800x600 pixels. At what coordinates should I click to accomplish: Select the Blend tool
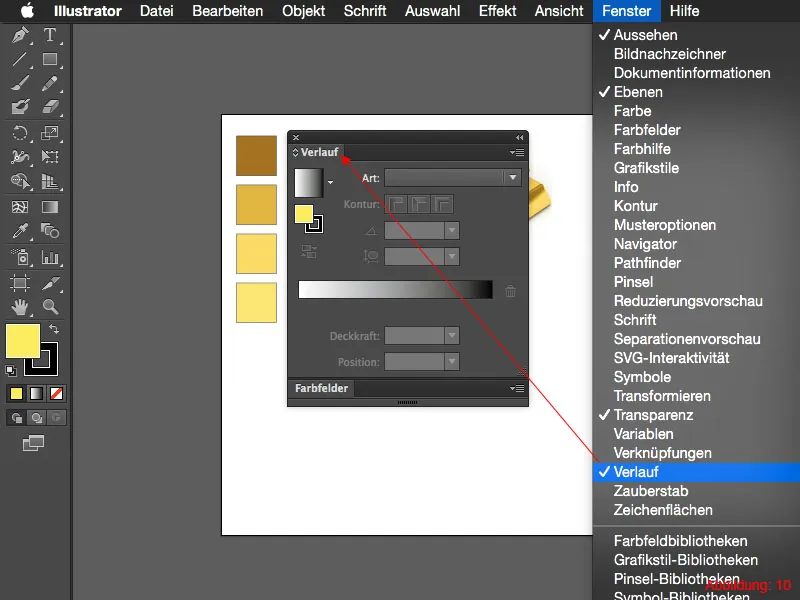[x=50, y=231]
